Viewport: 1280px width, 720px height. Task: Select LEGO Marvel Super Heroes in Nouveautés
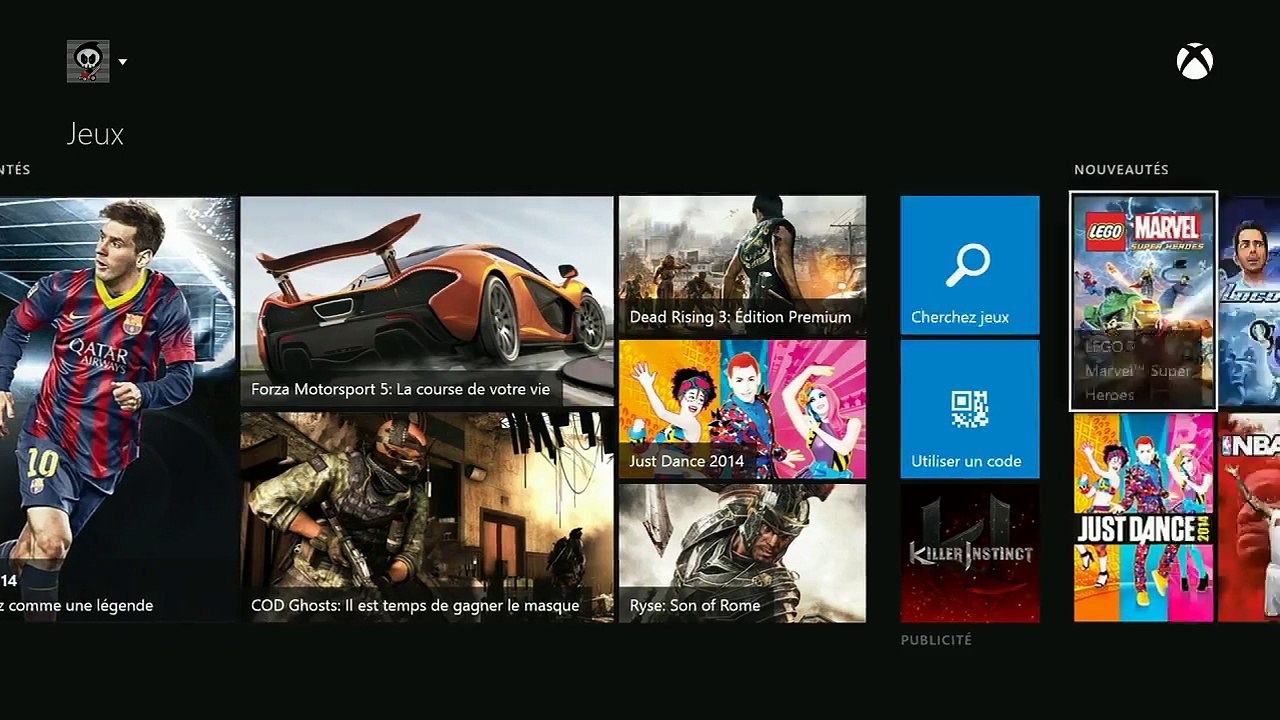[1143, 301]
